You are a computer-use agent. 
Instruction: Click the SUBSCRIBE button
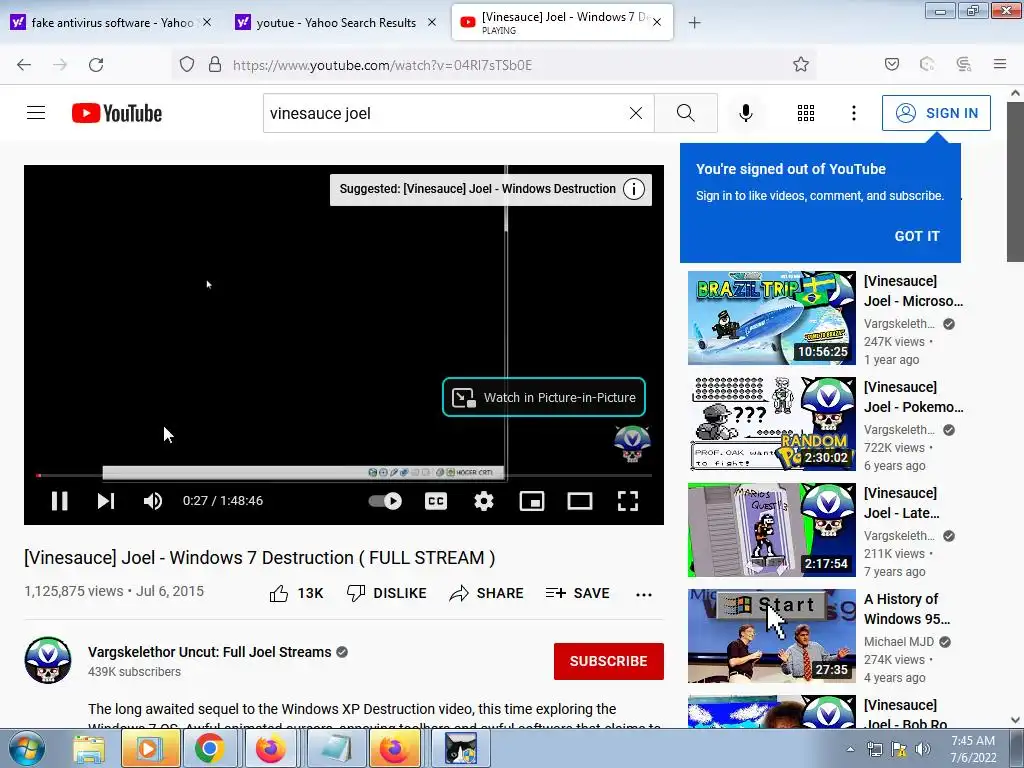point(609,661)
